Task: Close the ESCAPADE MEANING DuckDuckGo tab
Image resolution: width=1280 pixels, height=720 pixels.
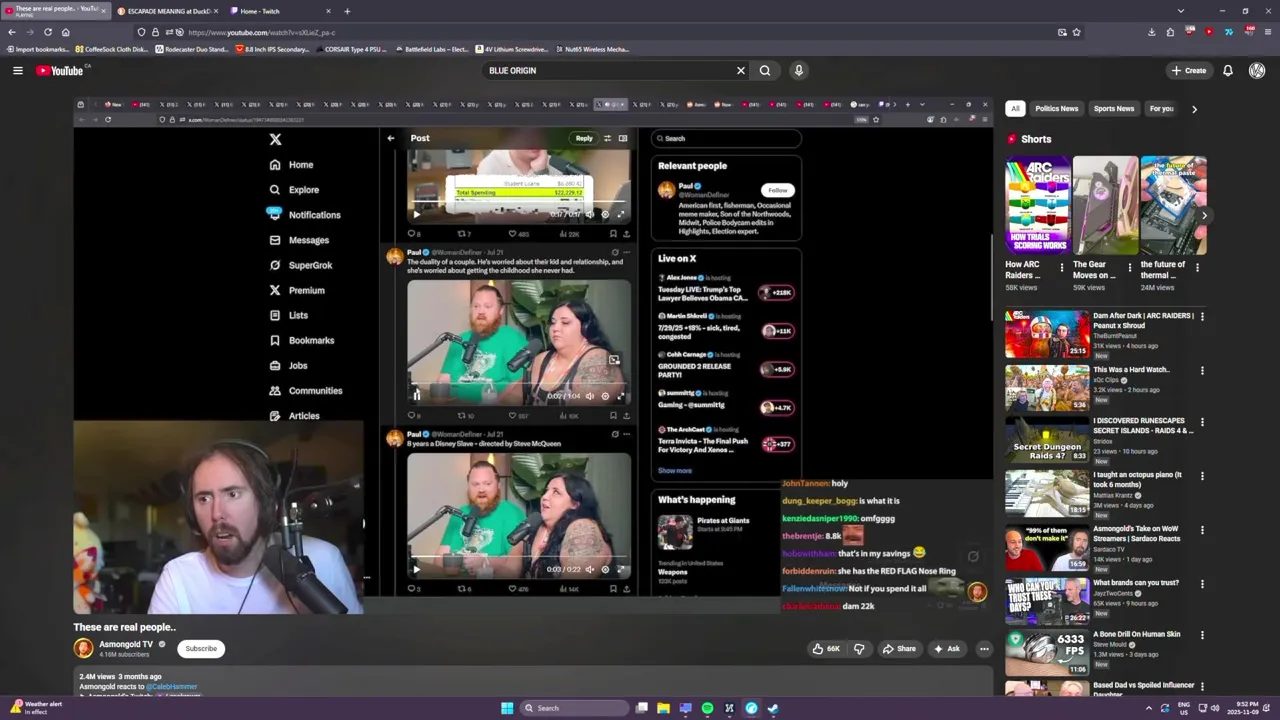Action: (215, 11)
